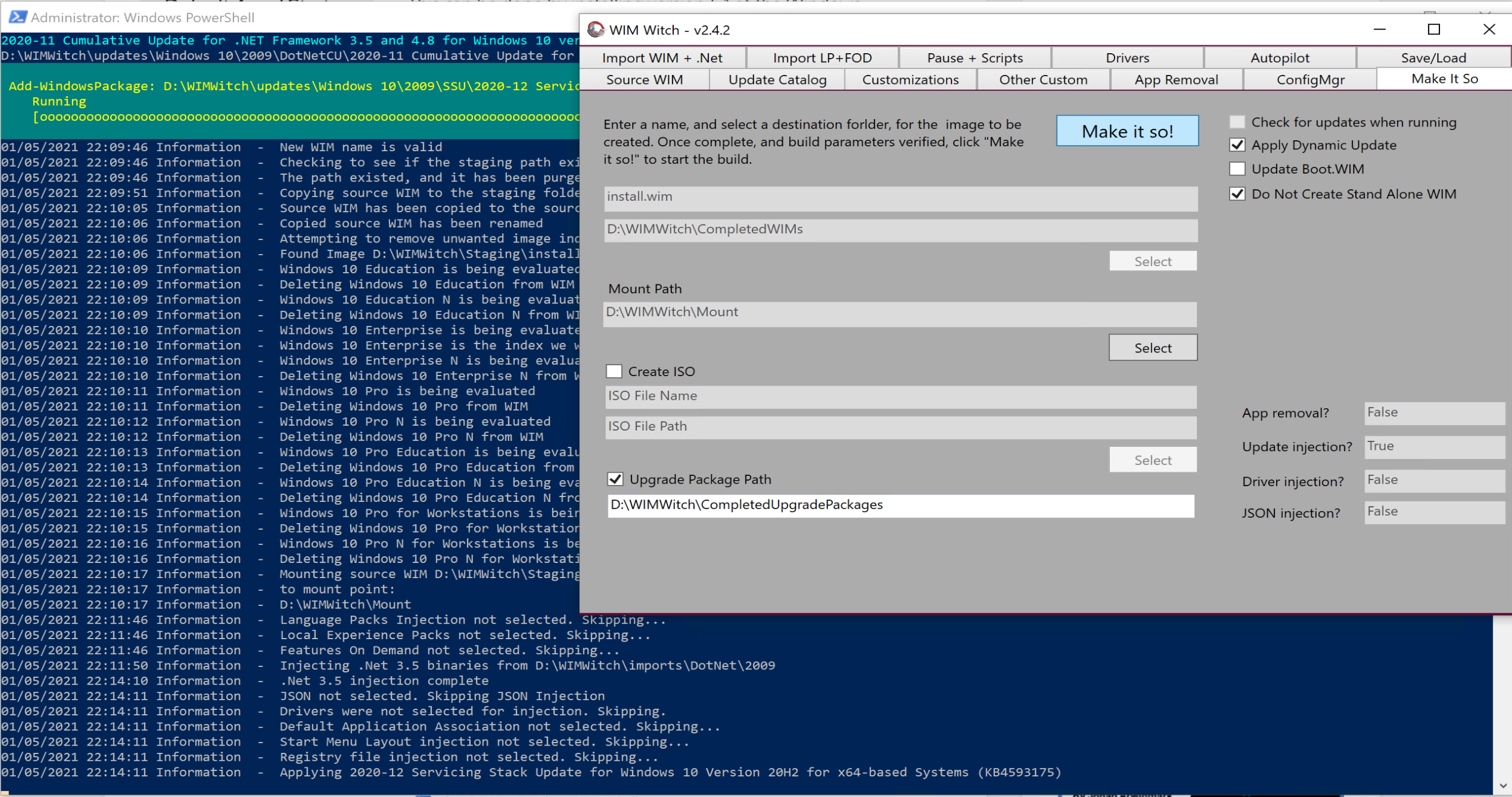Enable the Update Boot.WIM checkbox

click(x=1237, y=169)
